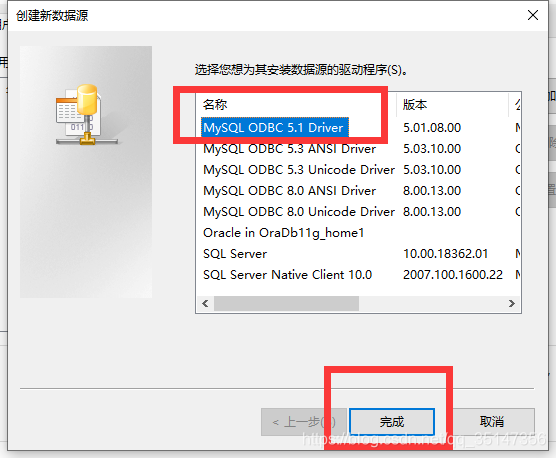Select MySQL ODBC 8.0 Unicode Driver

tap(299, 212)
